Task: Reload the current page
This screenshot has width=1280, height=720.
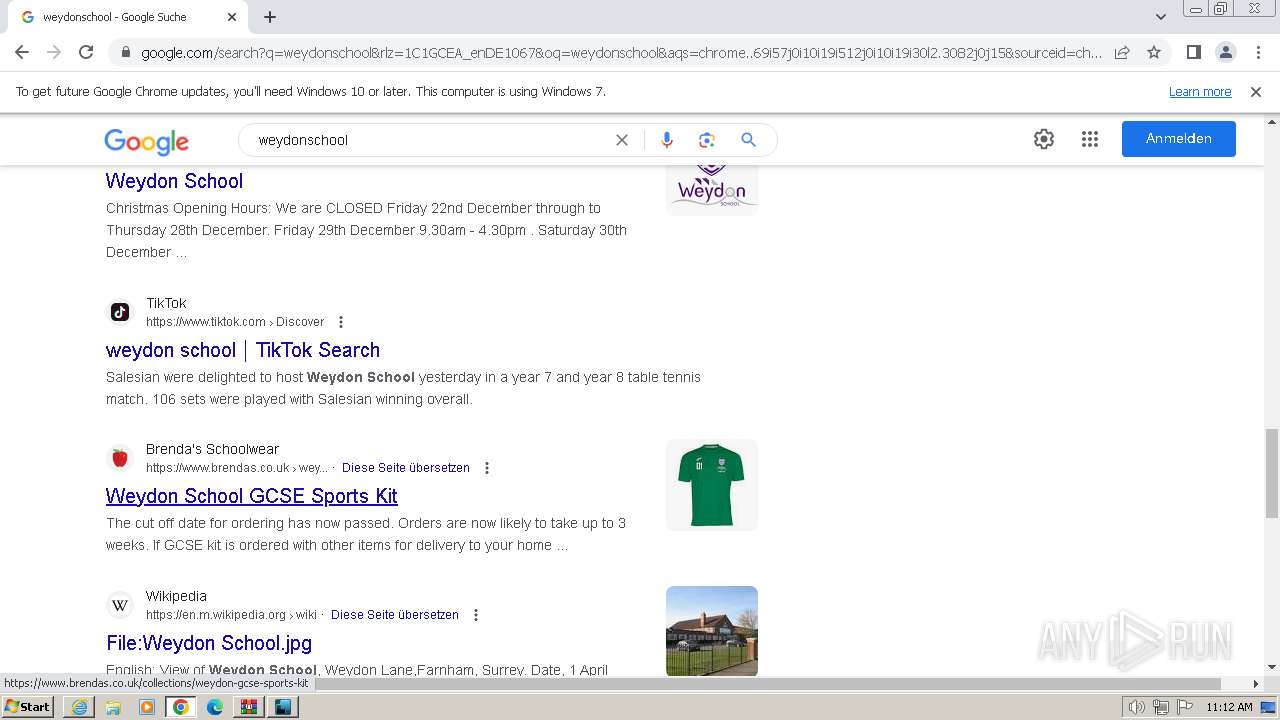Action: tap(86, 52)
